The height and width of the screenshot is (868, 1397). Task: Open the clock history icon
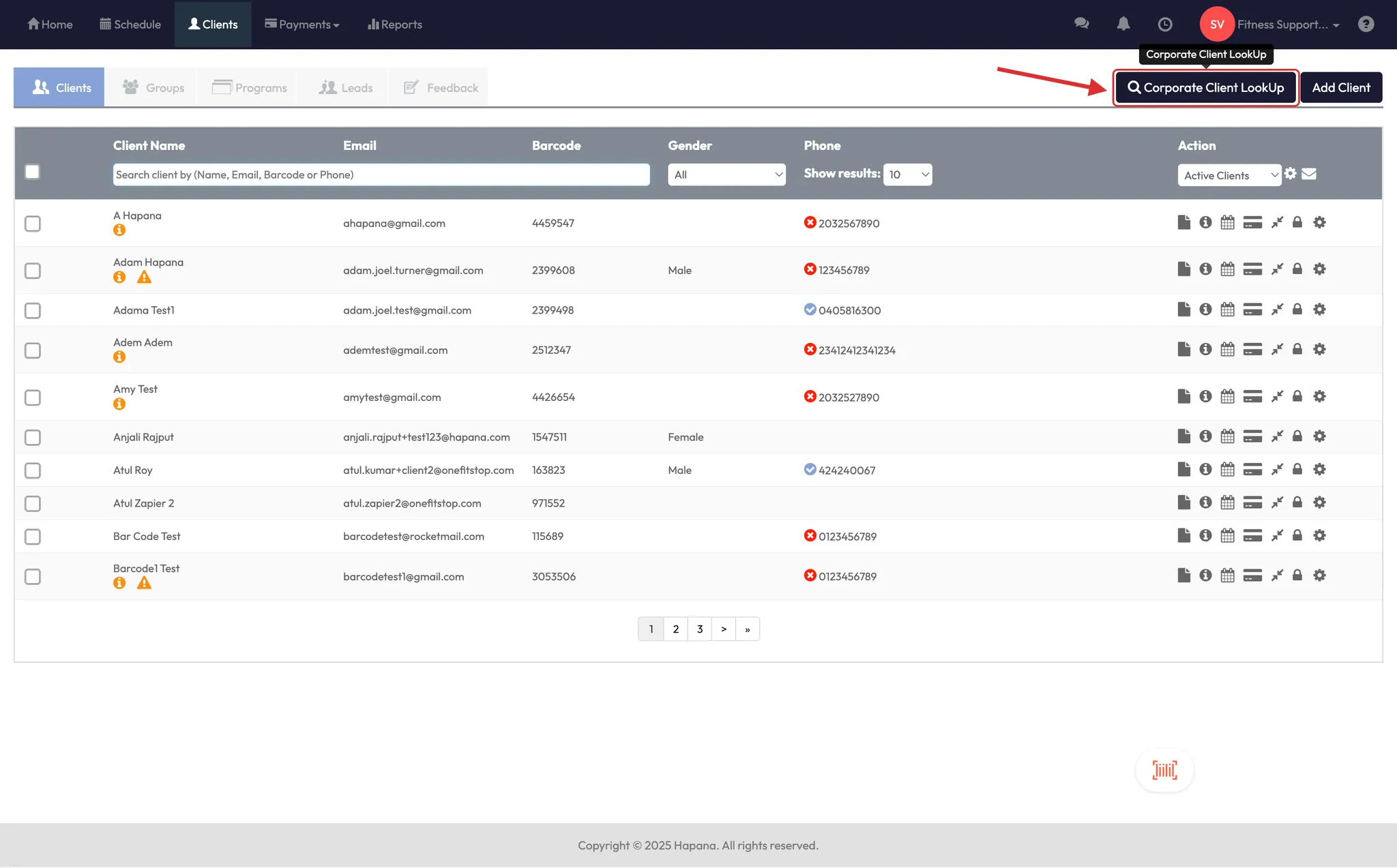1165,25
